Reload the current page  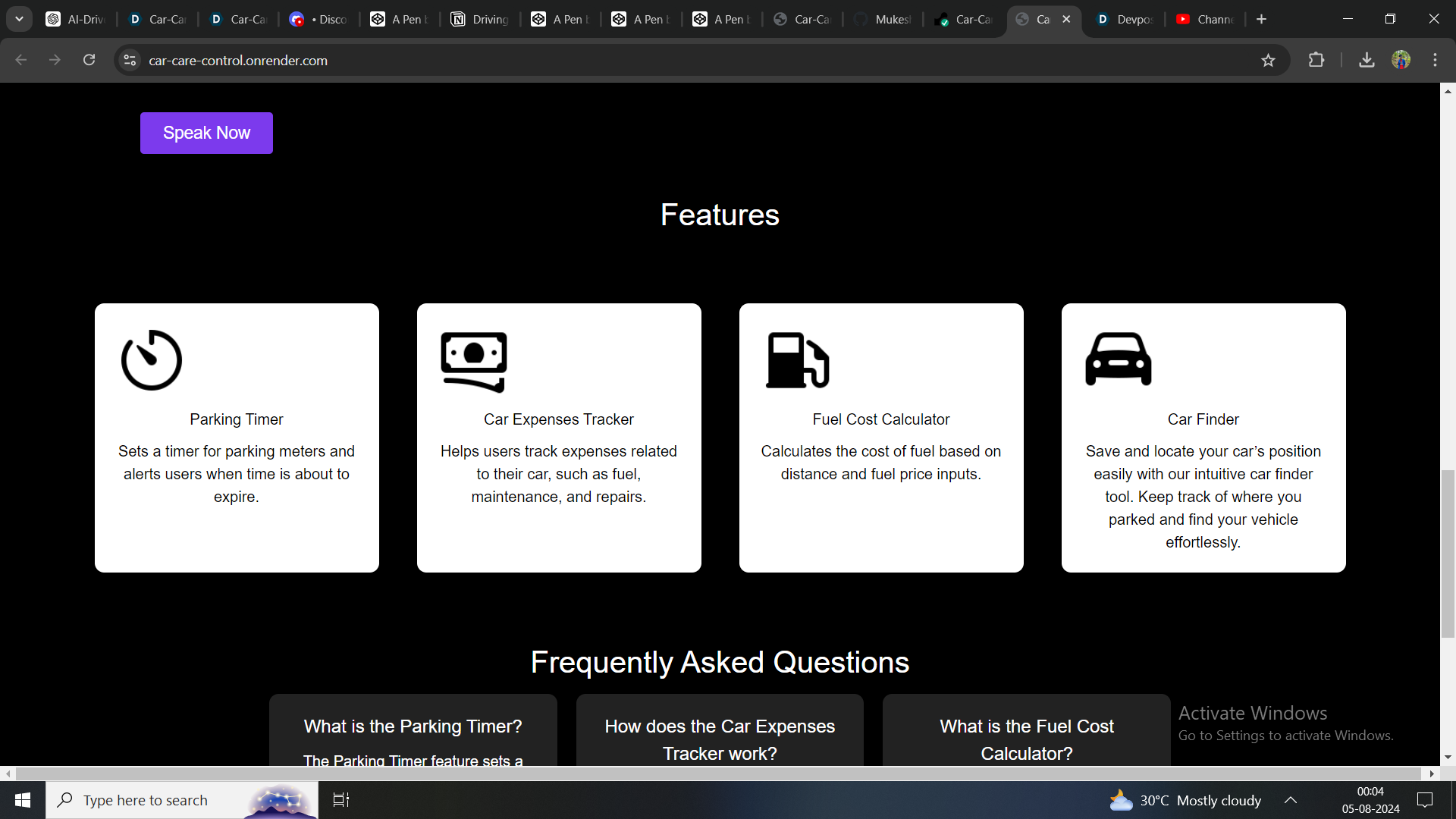coord(89,60)
